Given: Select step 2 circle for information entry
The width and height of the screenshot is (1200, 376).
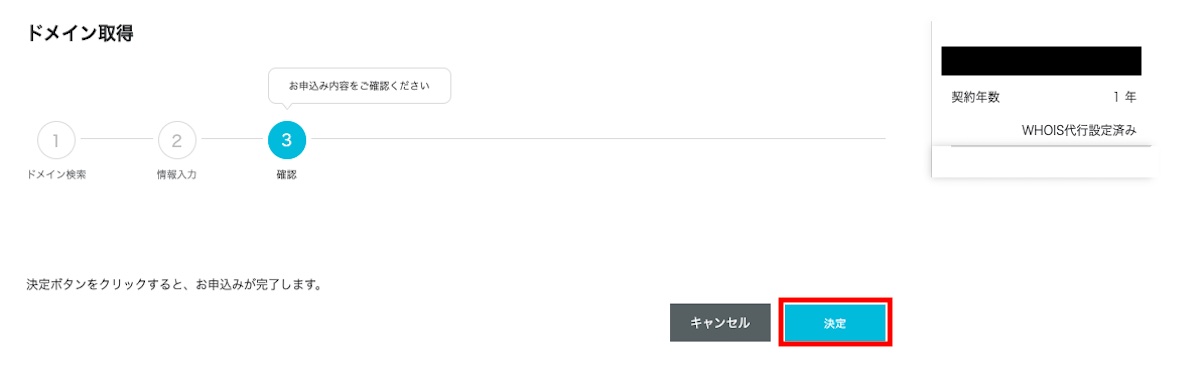Looking at the screenshot, I should pyautogui.click(x=177, y=140).
